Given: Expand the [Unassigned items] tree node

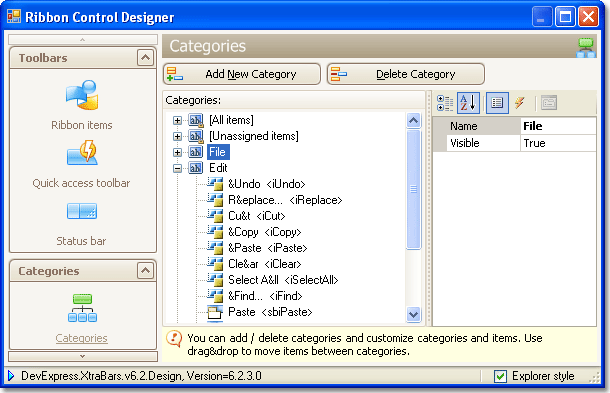Looking at the screenshot, I should (x=177, y=136).
